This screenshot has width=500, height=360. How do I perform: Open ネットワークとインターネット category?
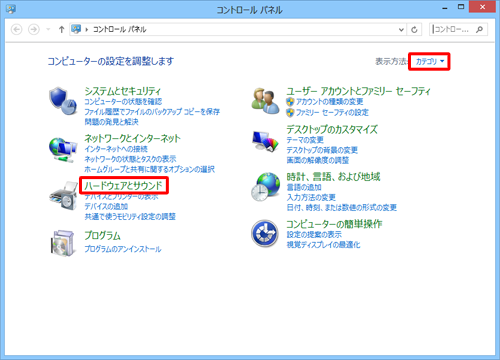point(132,138)
